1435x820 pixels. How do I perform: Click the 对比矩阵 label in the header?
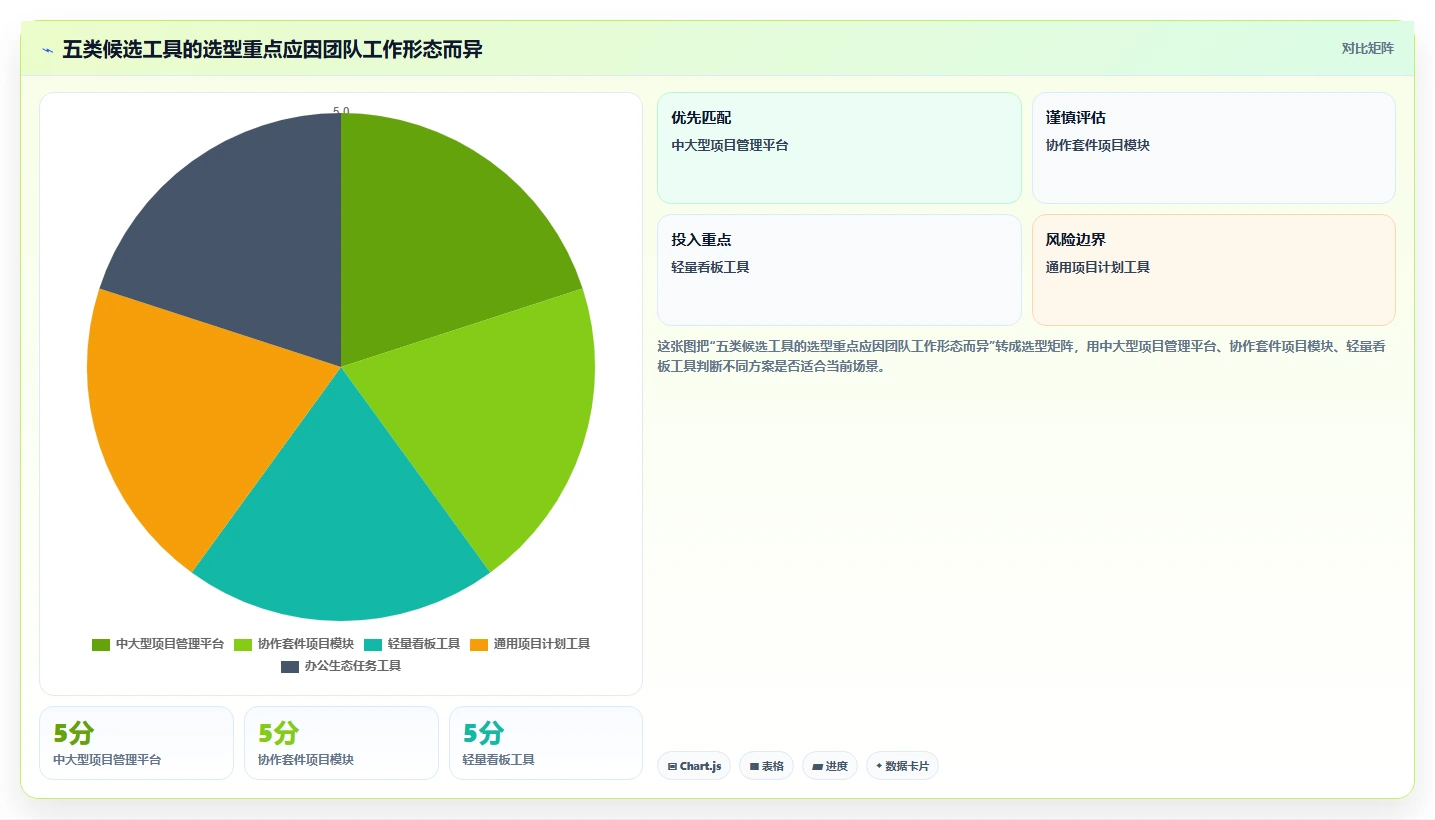point(1367,48)
